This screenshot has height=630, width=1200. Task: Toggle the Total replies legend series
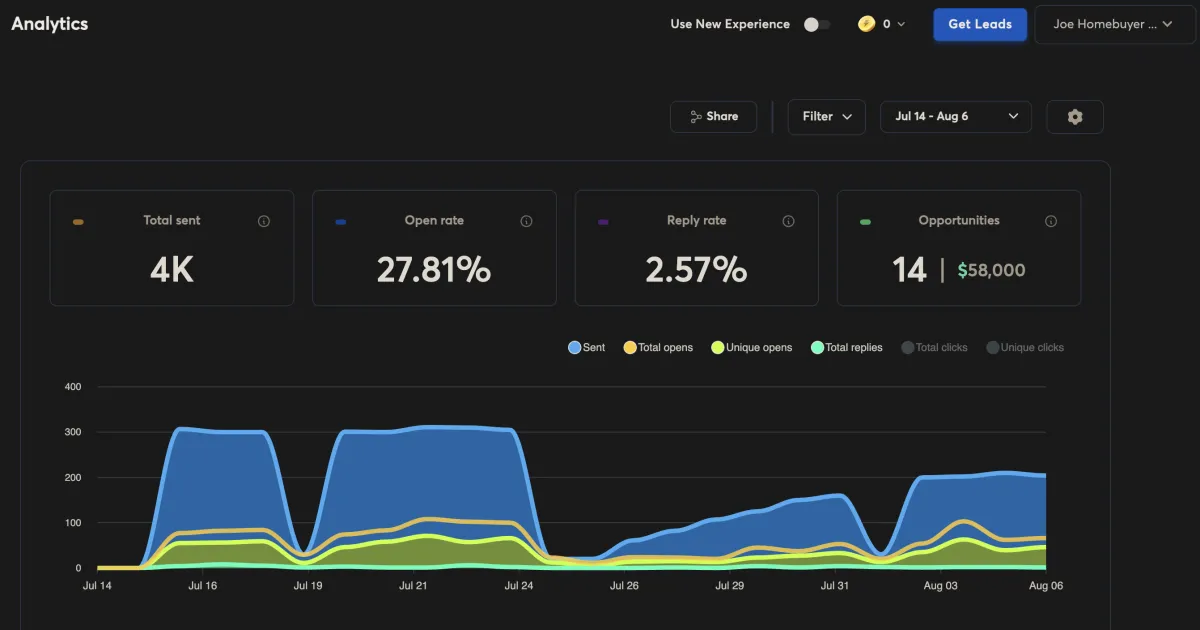[847, 348]
